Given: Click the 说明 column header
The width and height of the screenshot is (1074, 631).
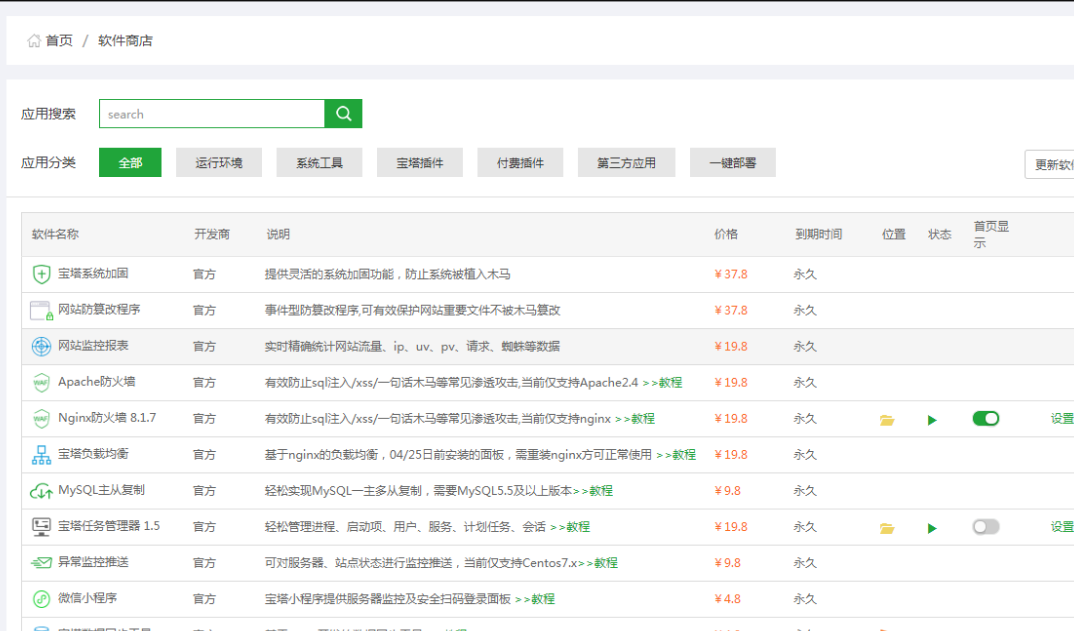Looking at the screenshot, I should click(278, 234).
